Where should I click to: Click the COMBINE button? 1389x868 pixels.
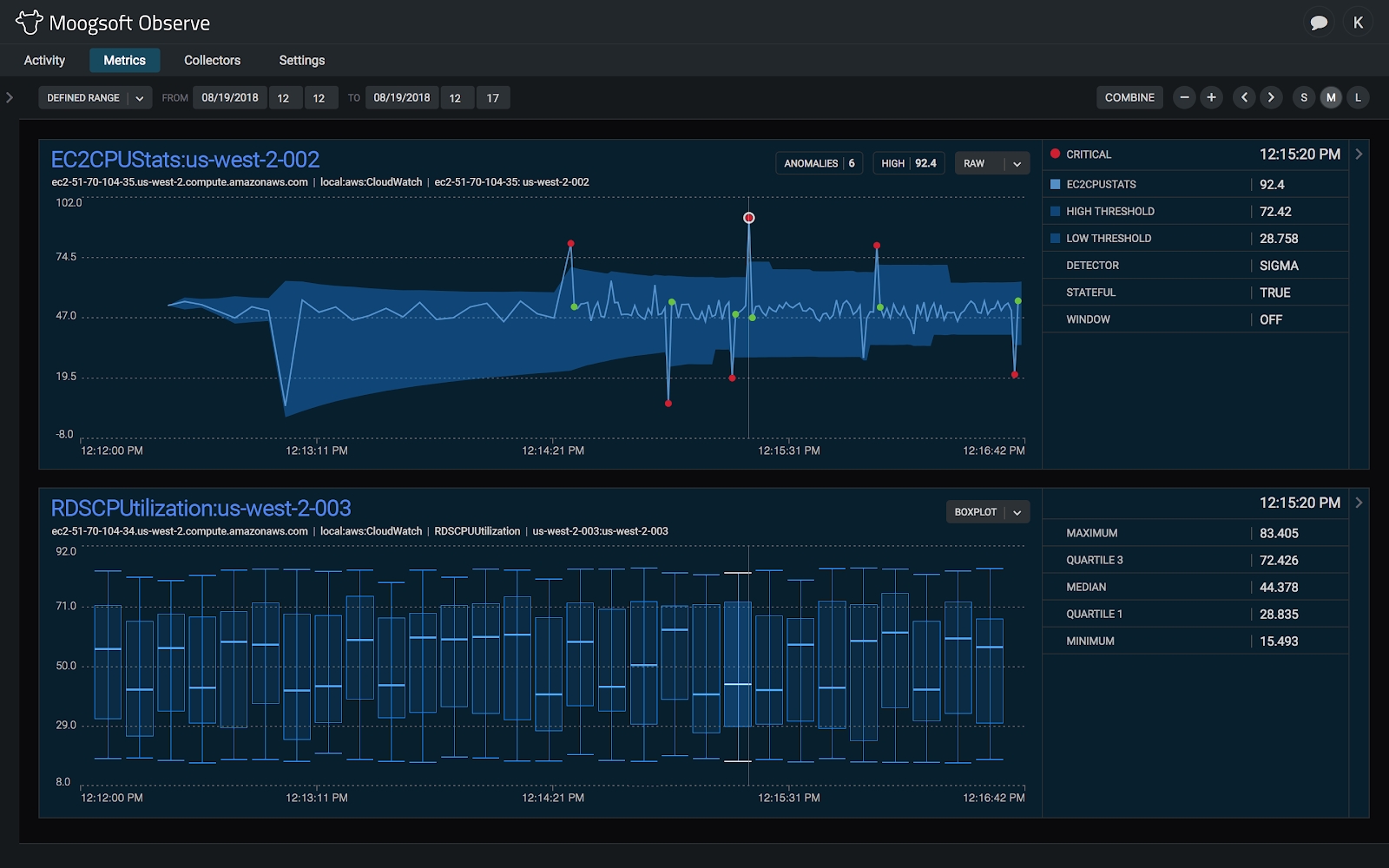coord(1129,97)
